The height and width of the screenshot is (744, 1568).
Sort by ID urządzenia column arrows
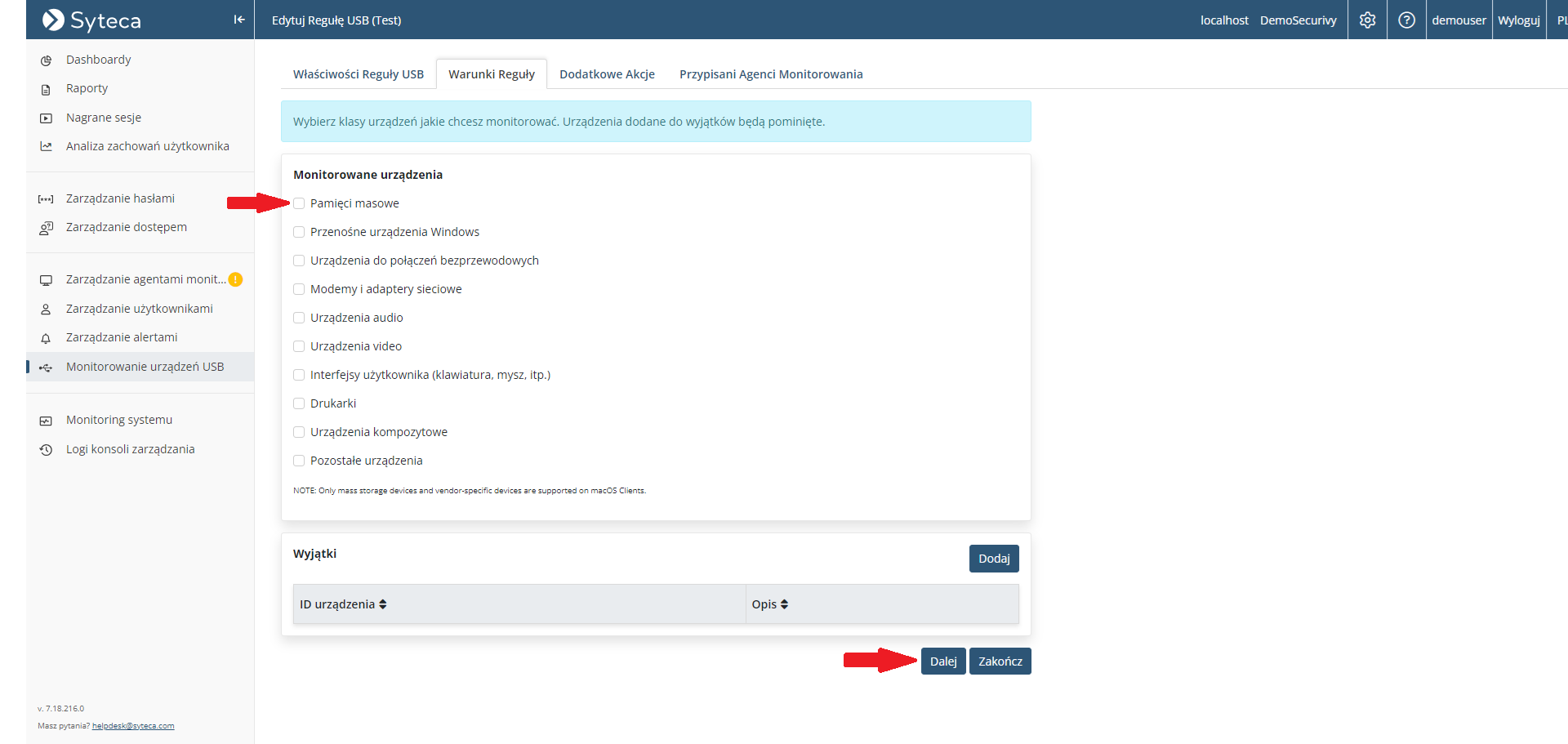point(383,604)
